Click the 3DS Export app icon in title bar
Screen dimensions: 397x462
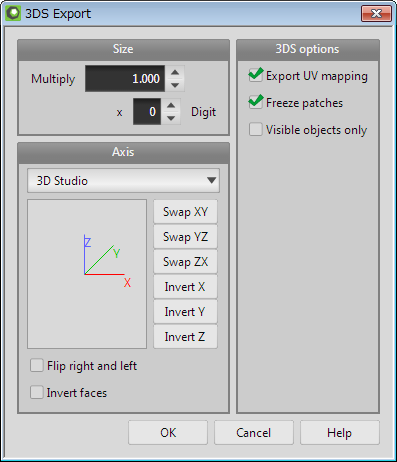tap(13, 14)
